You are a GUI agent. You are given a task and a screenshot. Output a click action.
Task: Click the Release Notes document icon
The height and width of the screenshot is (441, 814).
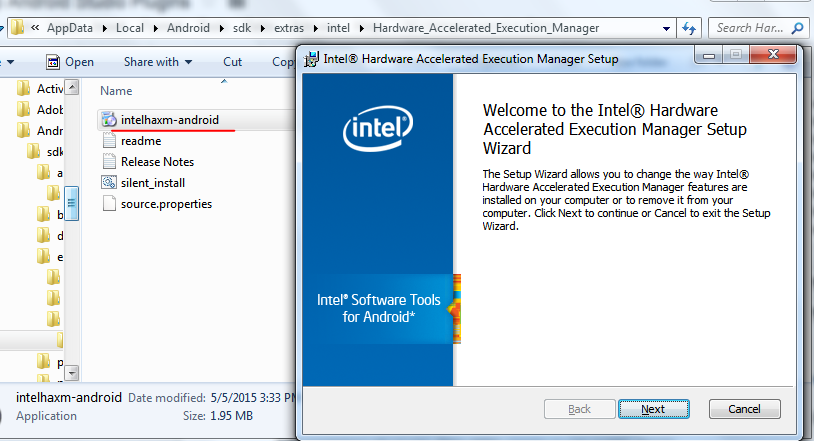[109, 162]
